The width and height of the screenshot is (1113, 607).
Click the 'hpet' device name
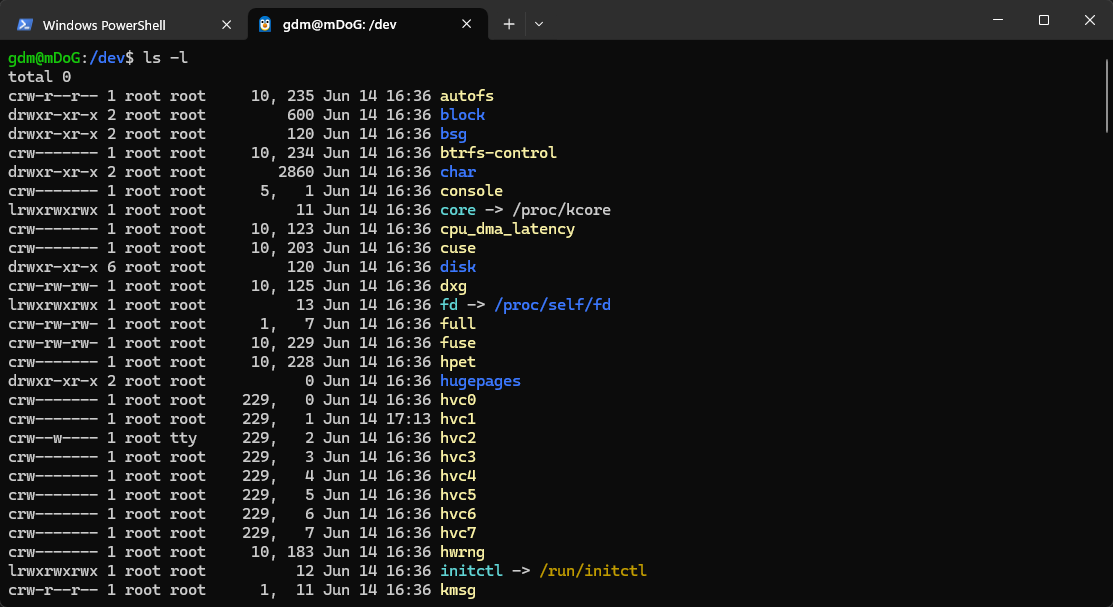[458, 362]
